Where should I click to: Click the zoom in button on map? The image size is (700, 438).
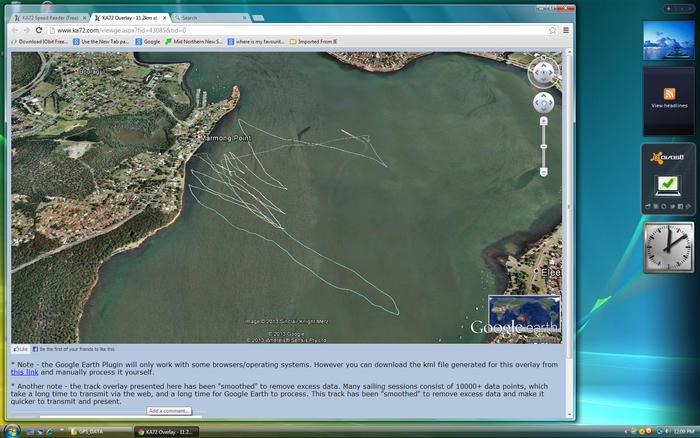pos(544,121)
